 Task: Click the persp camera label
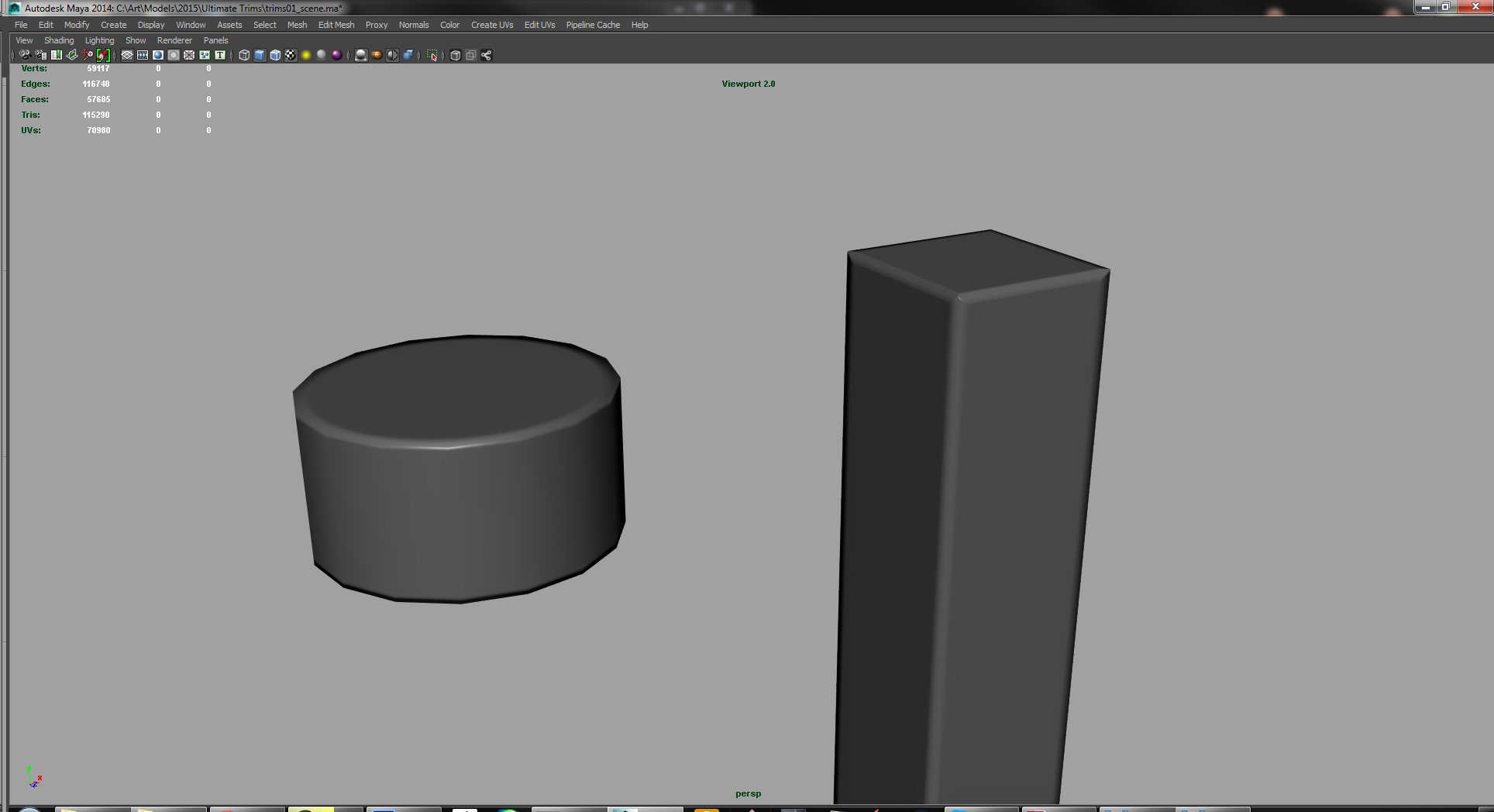coord(749,793)
